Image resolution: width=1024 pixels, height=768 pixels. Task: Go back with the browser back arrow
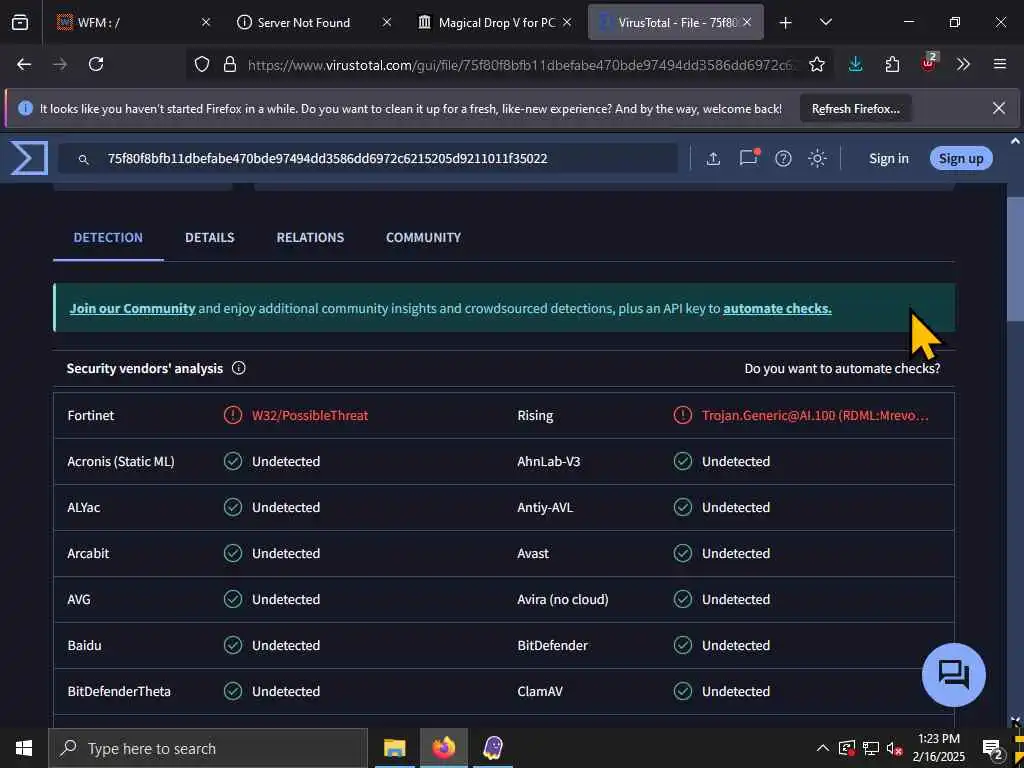click(24, 64)
